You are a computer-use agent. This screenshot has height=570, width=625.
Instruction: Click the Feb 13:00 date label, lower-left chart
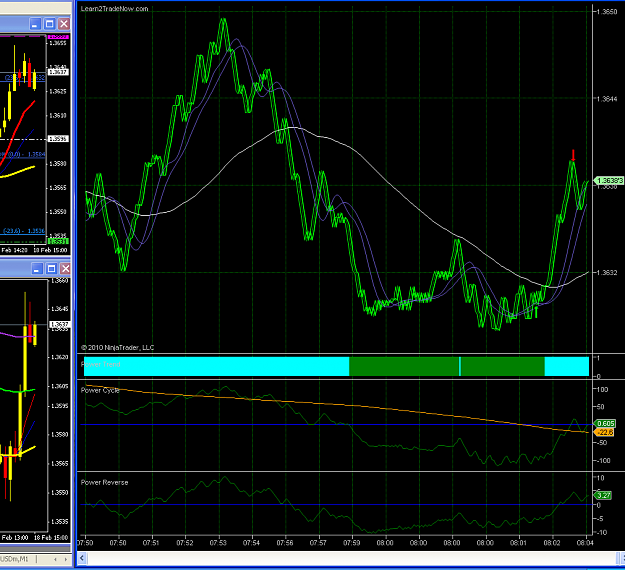point(15,537)
